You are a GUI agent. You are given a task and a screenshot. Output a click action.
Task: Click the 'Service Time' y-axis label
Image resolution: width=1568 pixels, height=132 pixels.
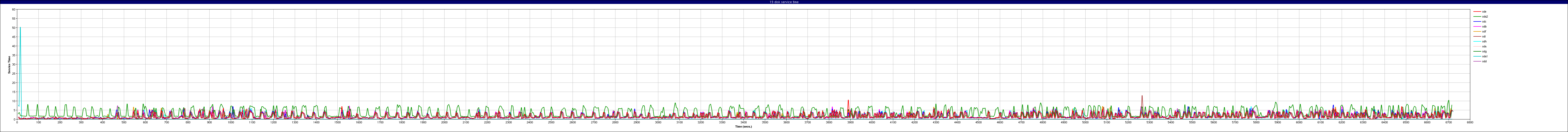click(9, 65)
